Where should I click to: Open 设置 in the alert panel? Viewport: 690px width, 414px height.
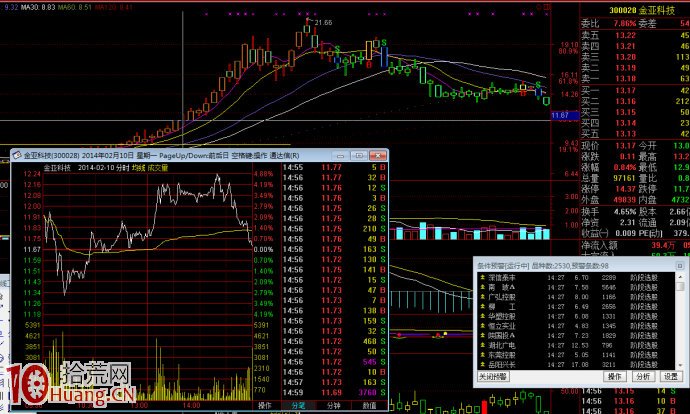coord(671,377)
